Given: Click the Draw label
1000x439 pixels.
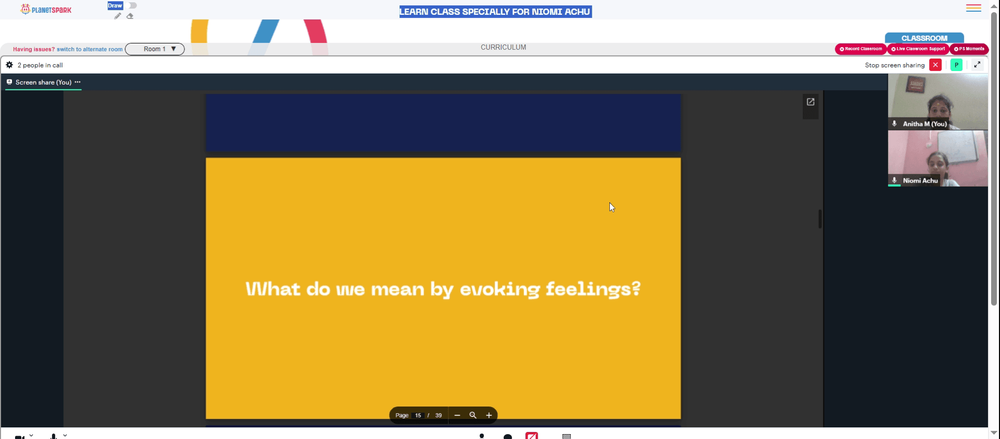Looking at the screenshot, I should (115, 5).
